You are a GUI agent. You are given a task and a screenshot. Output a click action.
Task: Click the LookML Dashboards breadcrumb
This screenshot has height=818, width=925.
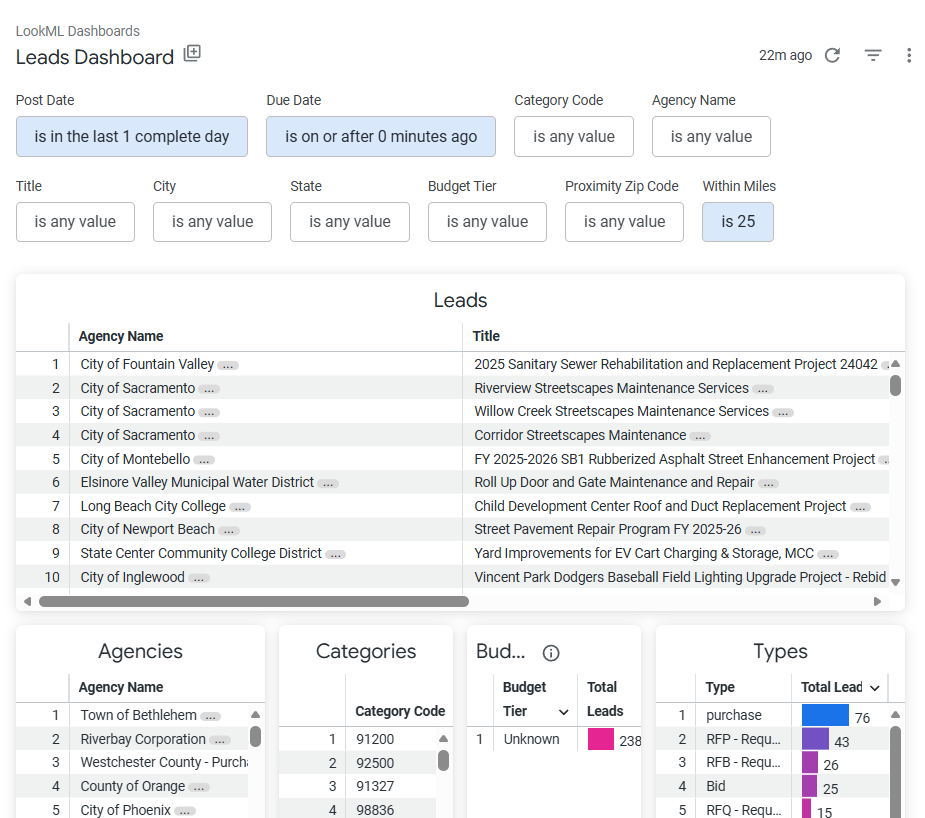(x=77, y=31)
